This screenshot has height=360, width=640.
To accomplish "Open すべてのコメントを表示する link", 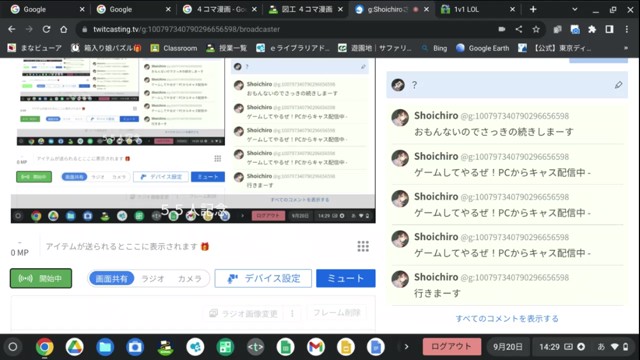I will pos(507,318).
